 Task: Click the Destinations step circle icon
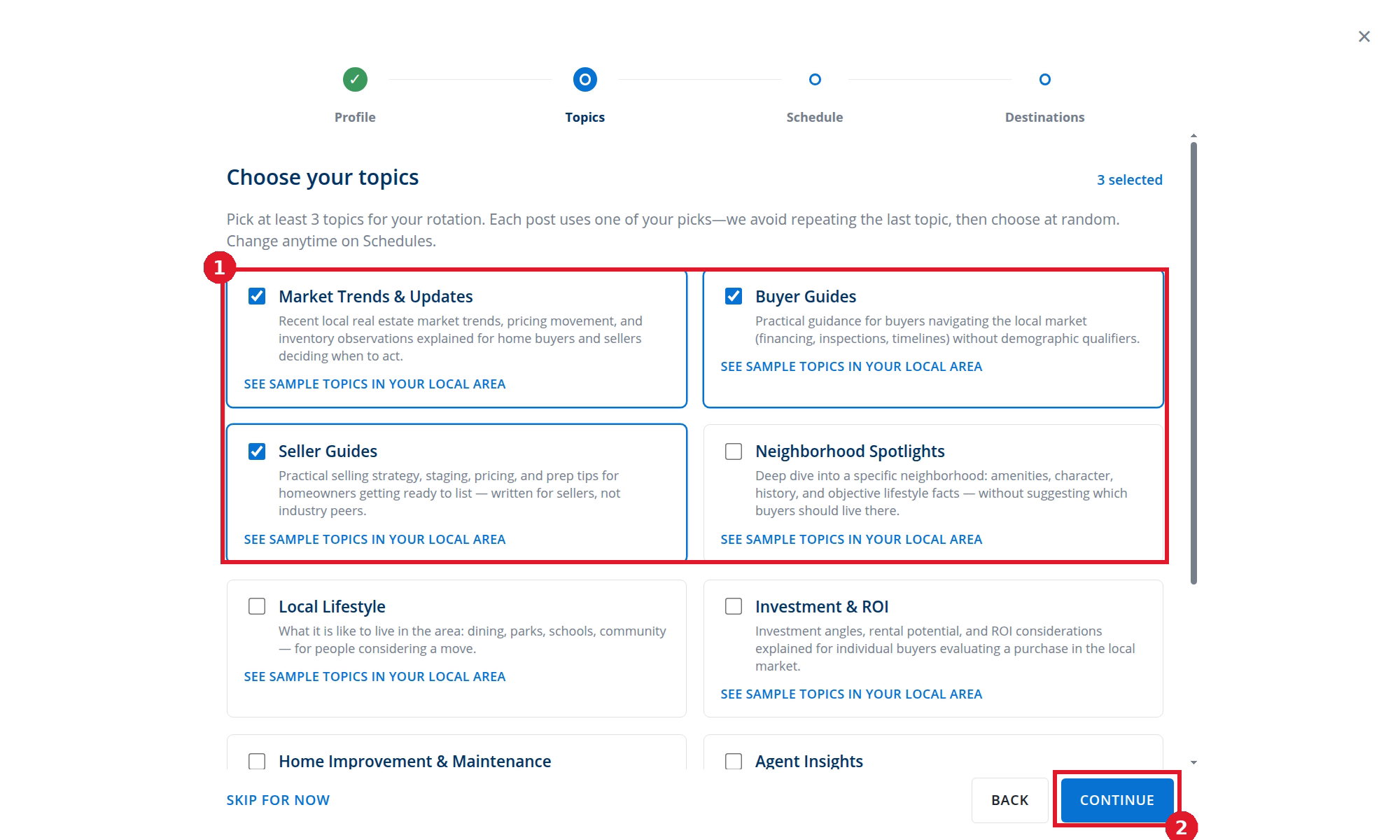(1044, 80)
